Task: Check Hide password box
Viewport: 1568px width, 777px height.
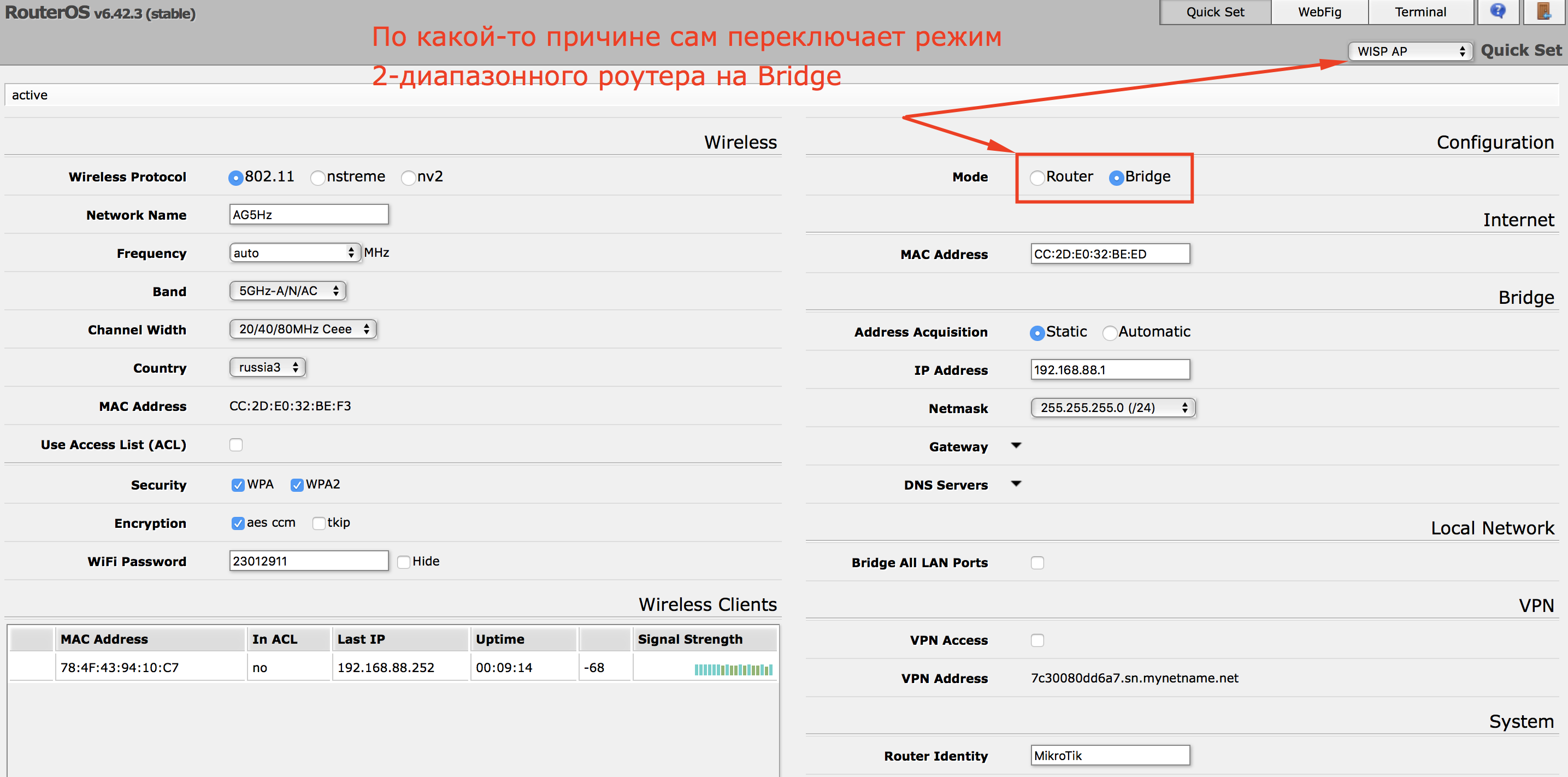Action: [x=404, y=562]
